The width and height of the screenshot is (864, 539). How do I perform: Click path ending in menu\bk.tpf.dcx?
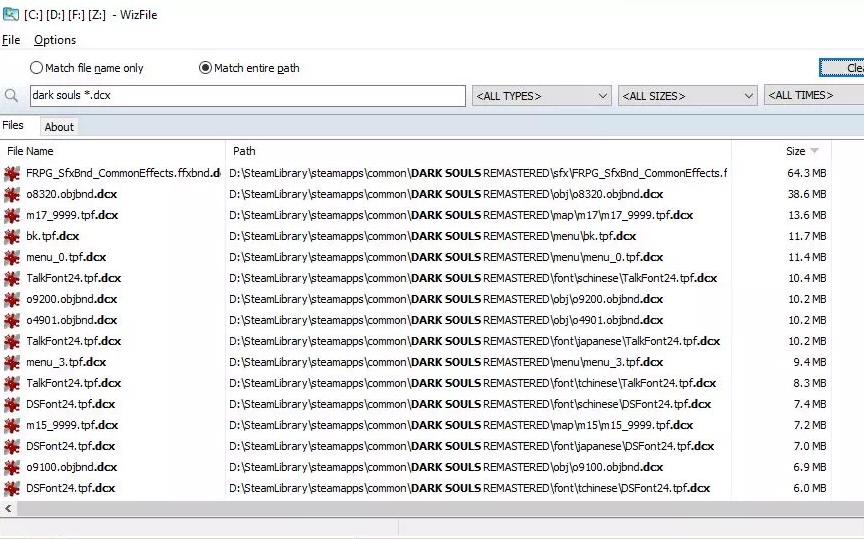click(433, 236)
